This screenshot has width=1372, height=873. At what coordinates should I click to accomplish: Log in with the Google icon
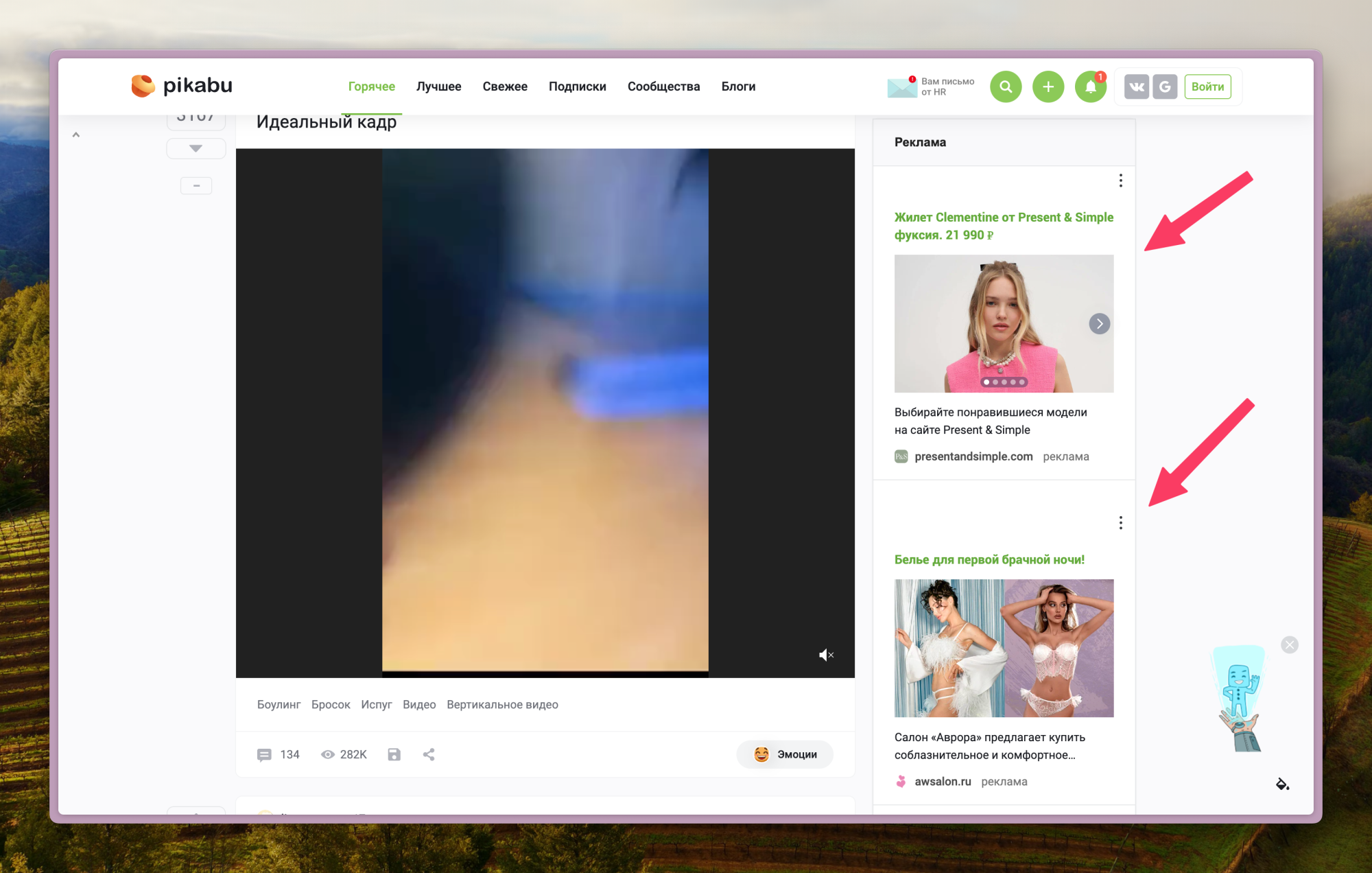(1165, 86)
